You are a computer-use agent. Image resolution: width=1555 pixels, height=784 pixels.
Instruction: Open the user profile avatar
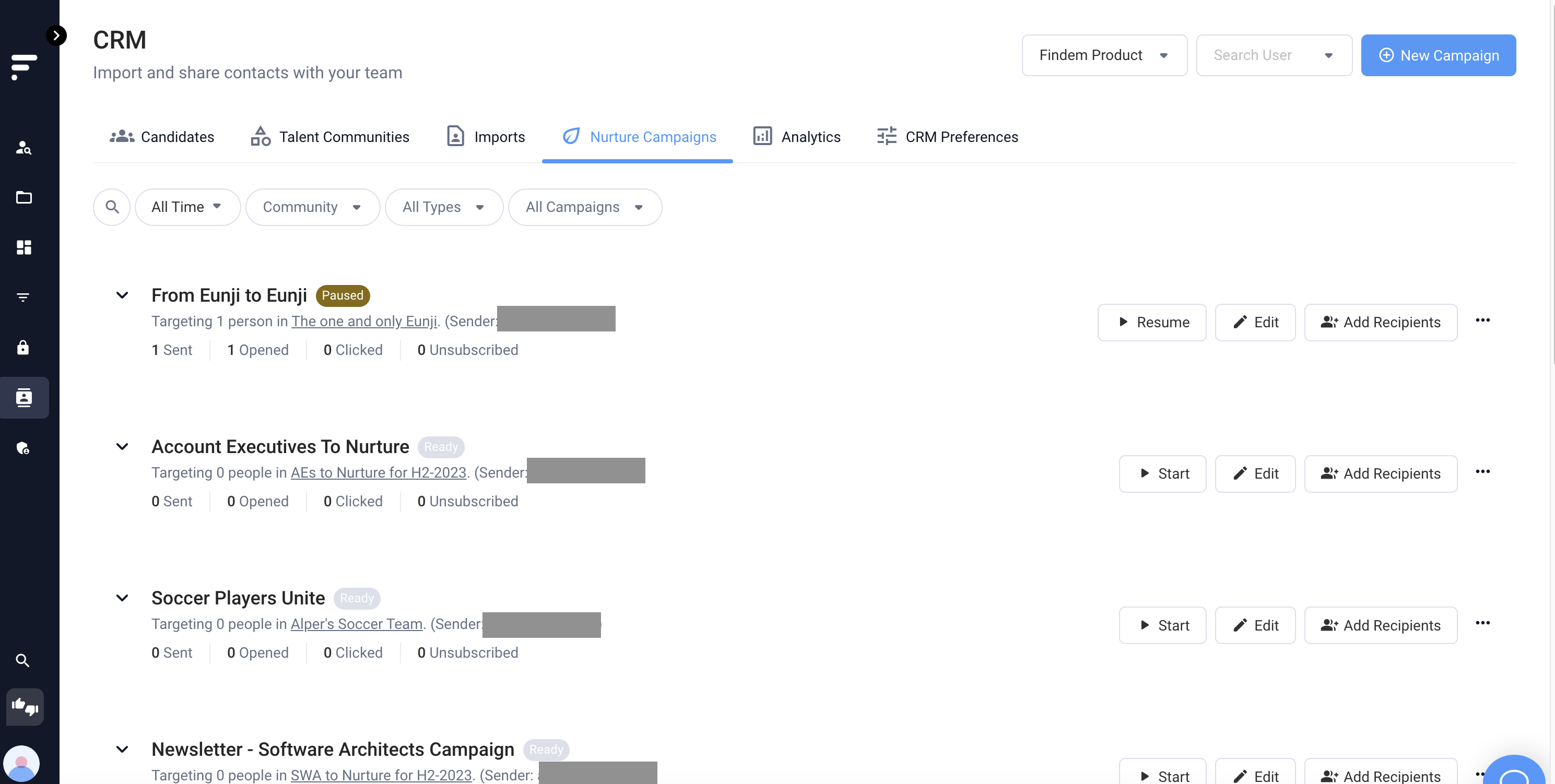(22, 764)
